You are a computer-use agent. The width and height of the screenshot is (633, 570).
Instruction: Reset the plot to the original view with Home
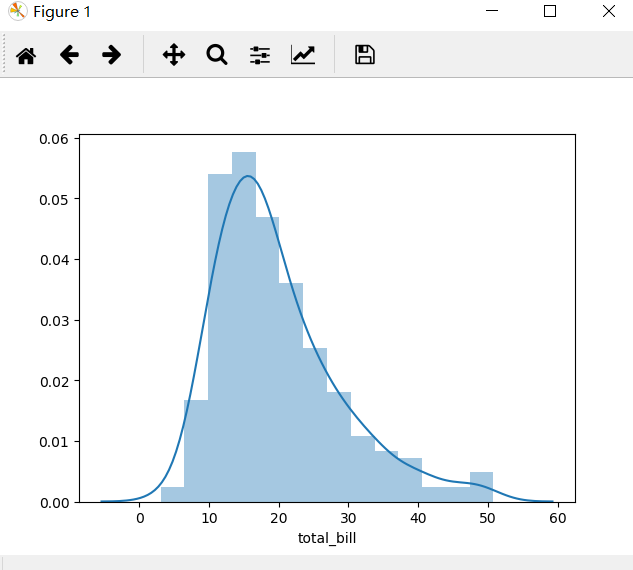point(26,55)
